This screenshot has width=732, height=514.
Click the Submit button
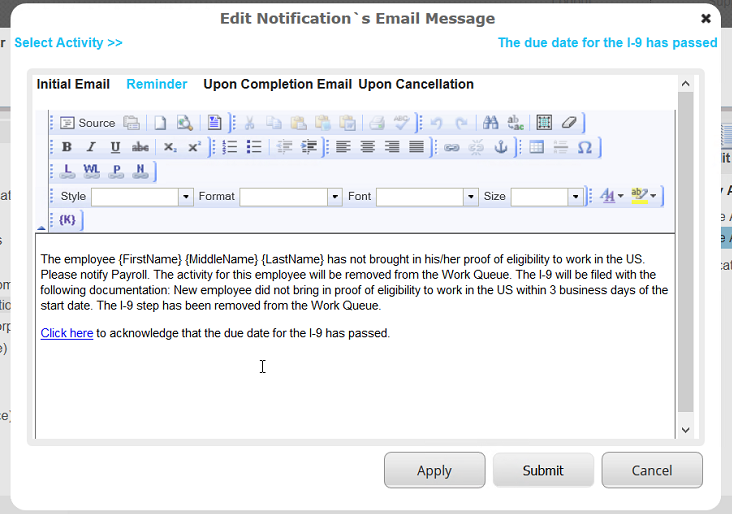[543, 470]
